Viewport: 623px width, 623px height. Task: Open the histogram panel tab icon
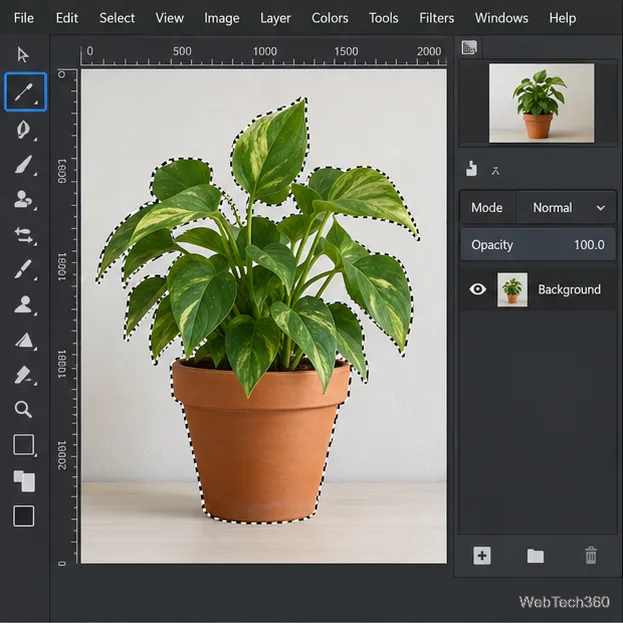click(470, 48)
